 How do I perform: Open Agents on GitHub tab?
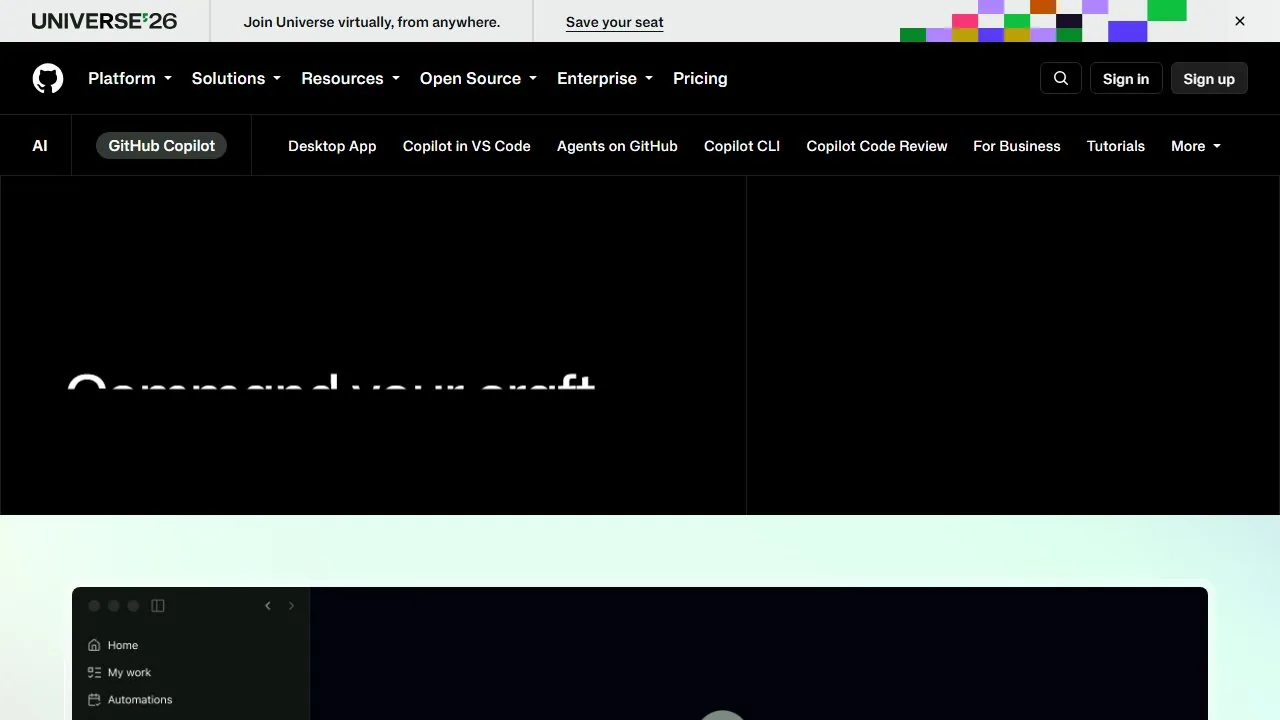pyautogui.click(x=617, y=146)
